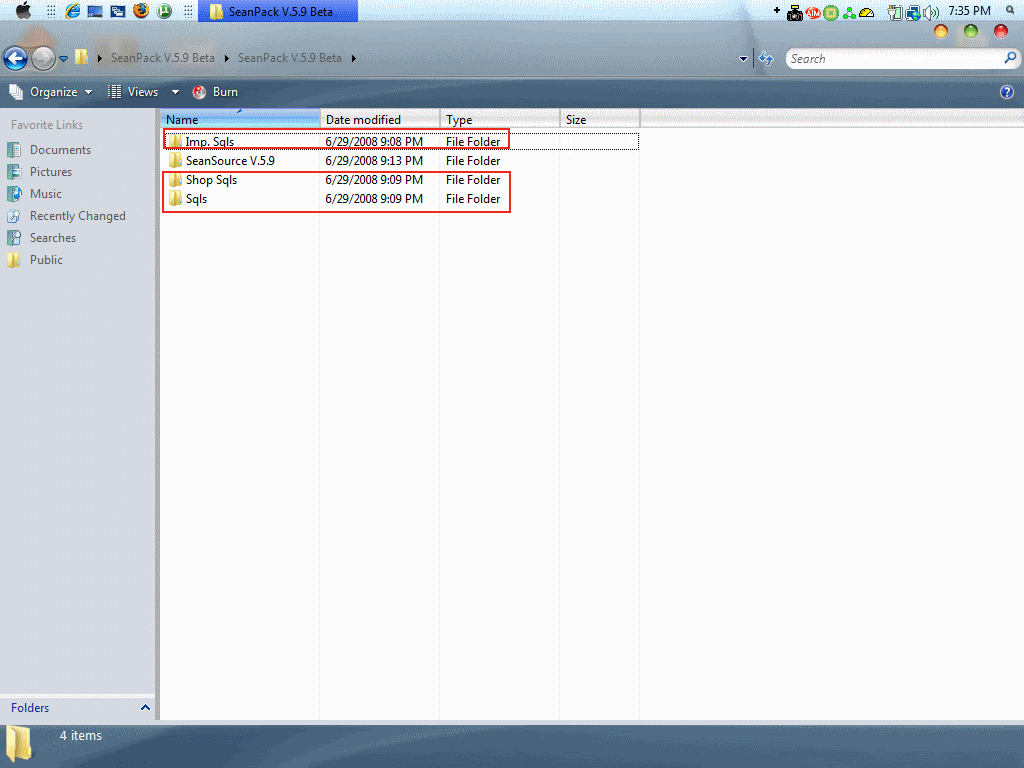
Task: Toggle the Folders pane chevron
Action: tap(145, 708)
